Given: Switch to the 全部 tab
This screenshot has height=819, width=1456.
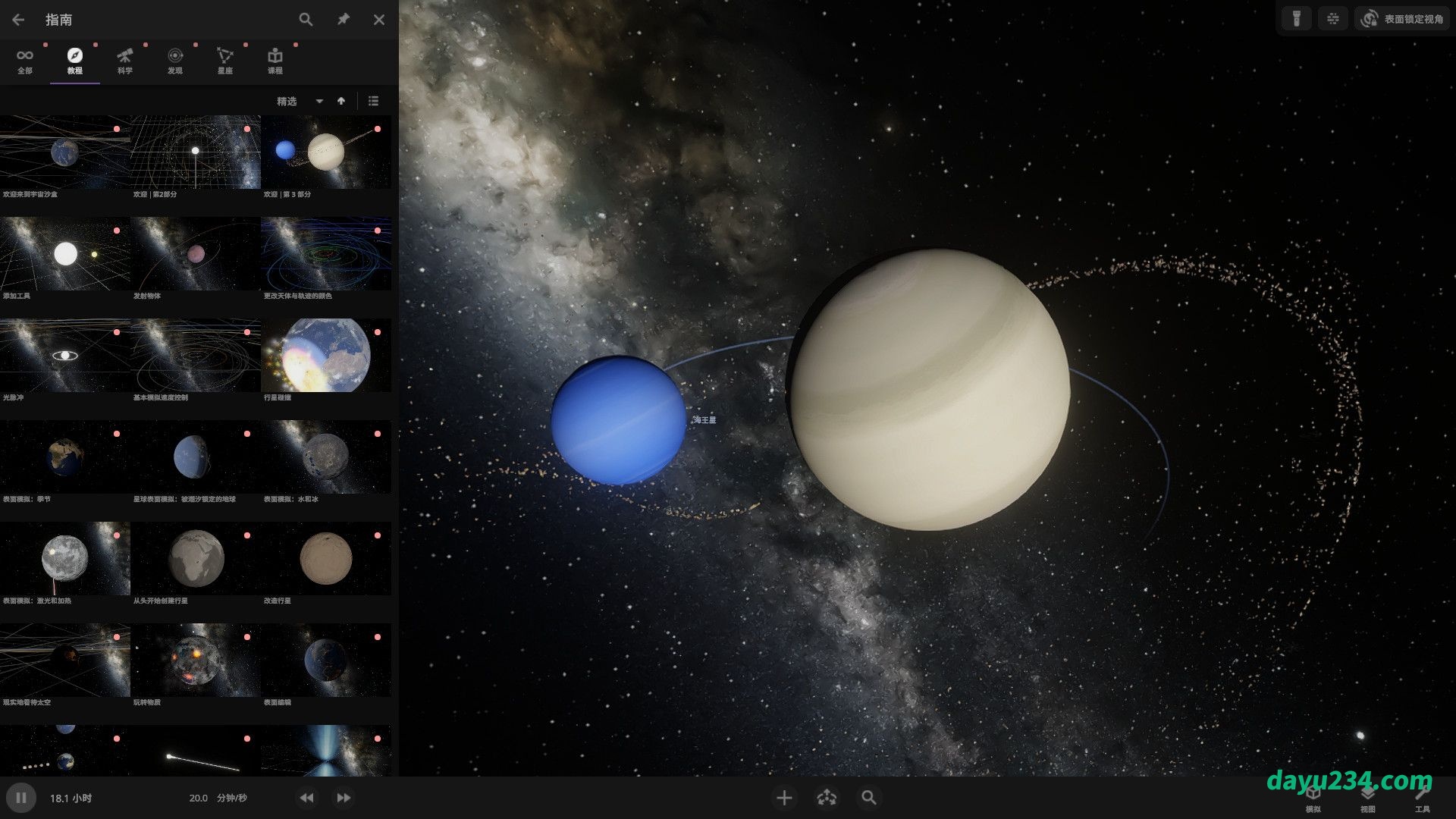Looking at the screenshot, I should pos(25,61).
